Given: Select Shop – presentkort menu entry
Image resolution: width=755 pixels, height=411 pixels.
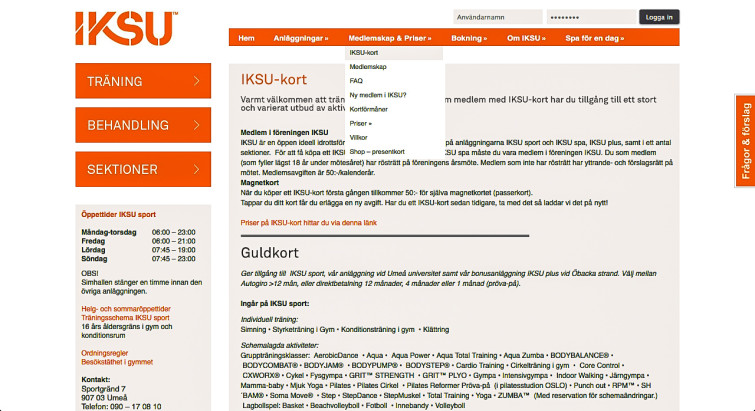Looking at the screenshot, I should click(394, 152).
